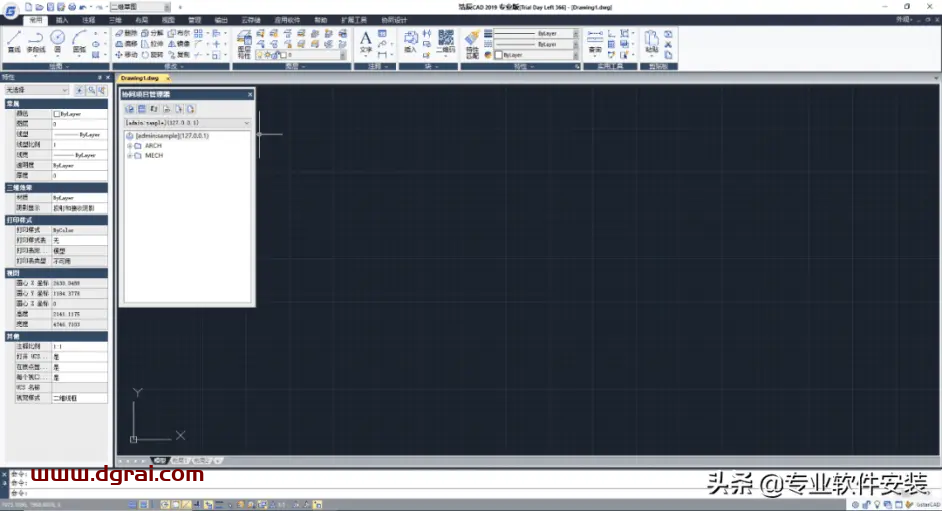Switch to the 插入 ribbon tab
942x511 pixels.
click(63, 19)
